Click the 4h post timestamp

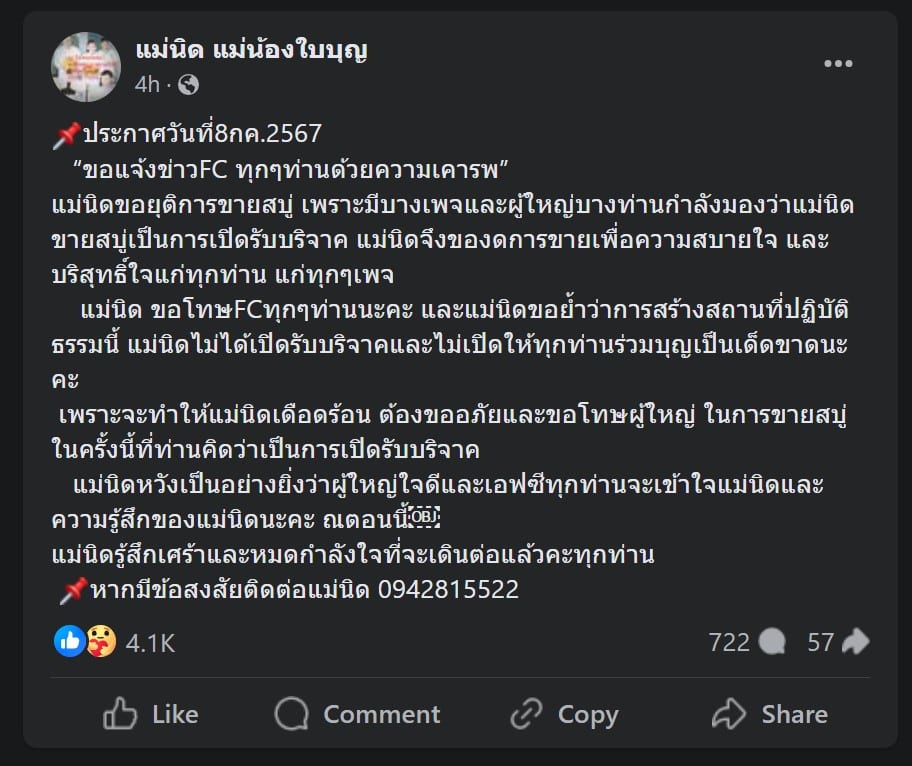pyautogui.click(x=147, y=84)
